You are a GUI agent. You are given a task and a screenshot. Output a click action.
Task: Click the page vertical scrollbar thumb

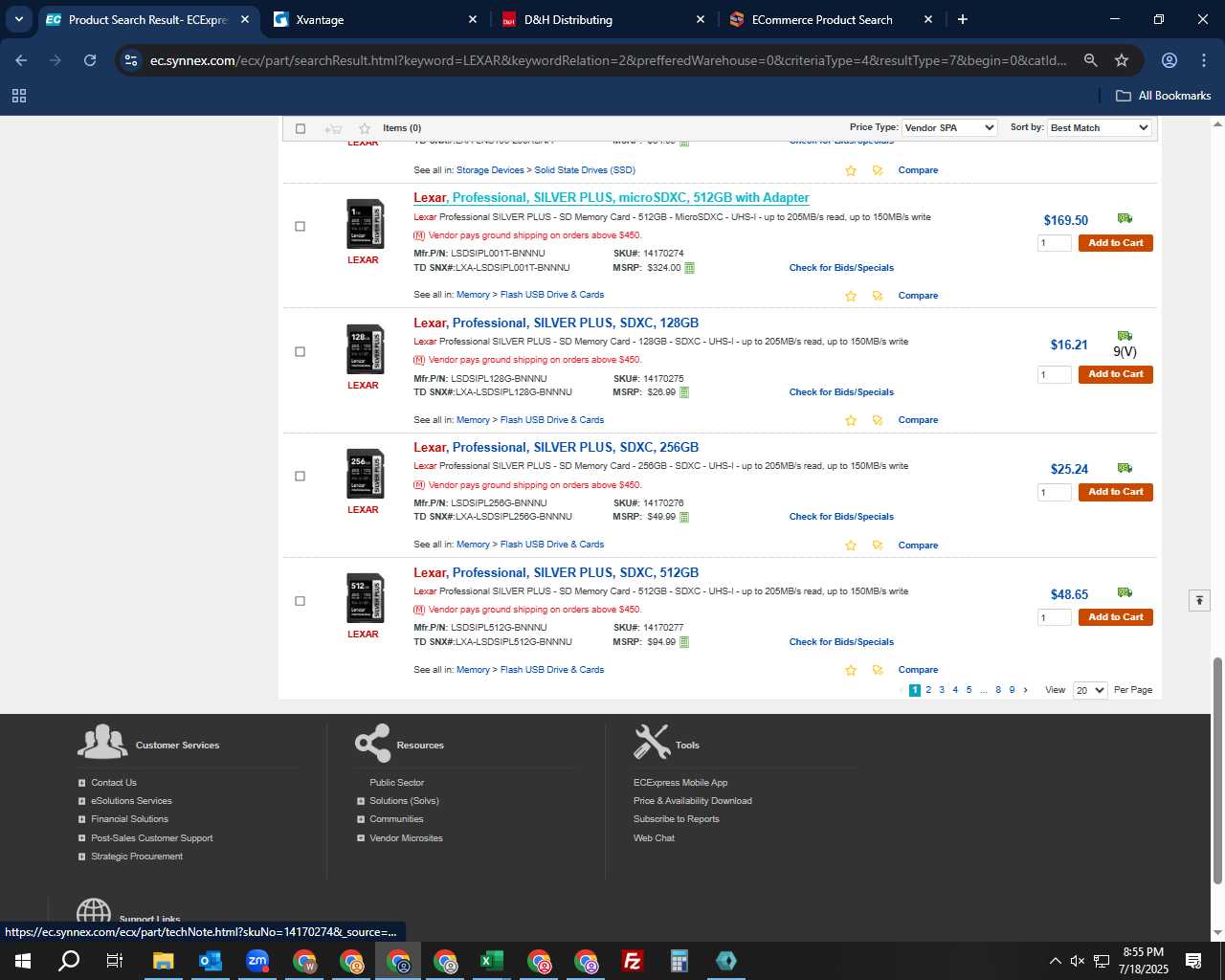1217,770
